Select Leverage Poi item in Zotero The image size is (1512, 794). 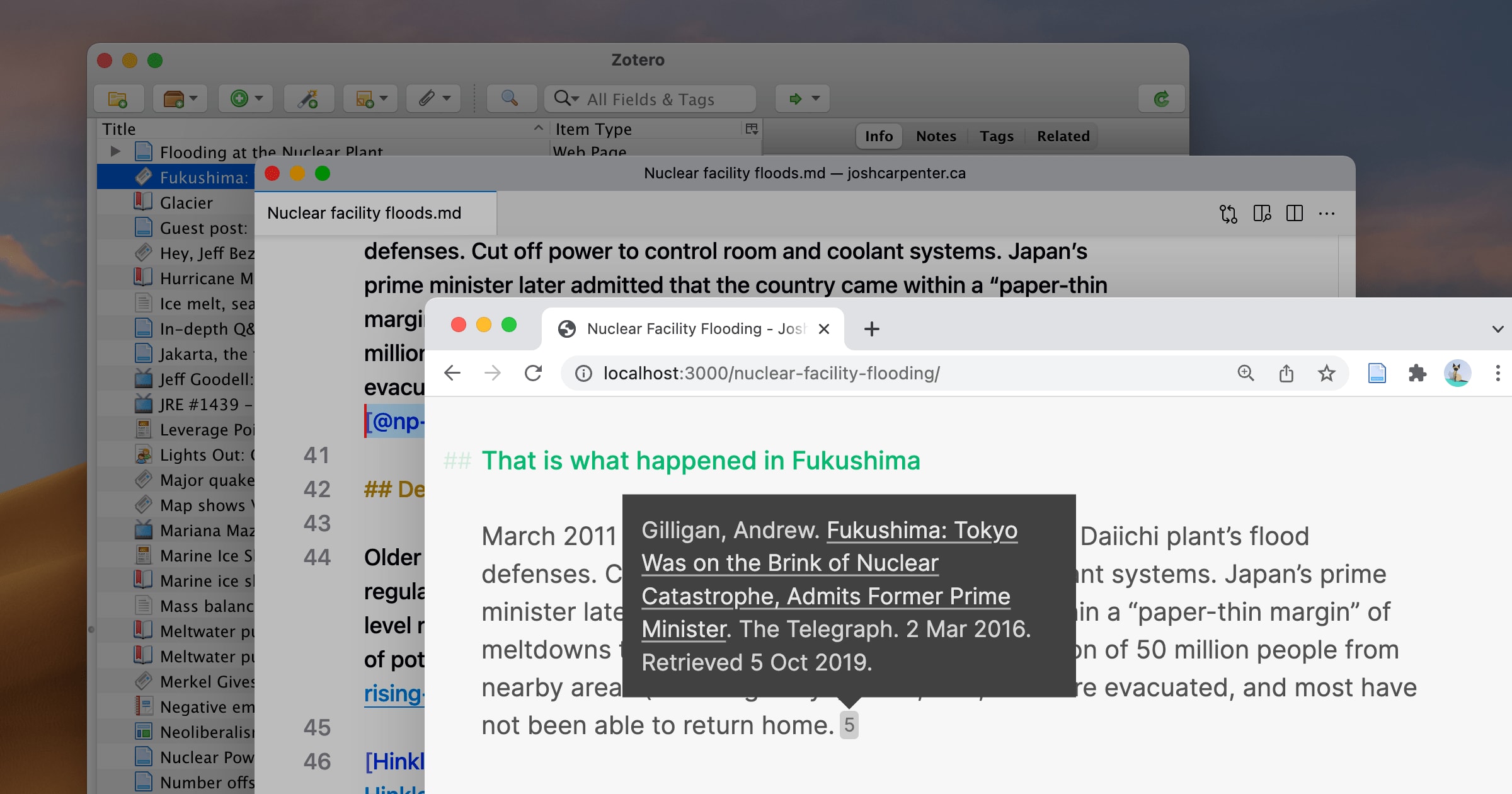tap(176, 429)
